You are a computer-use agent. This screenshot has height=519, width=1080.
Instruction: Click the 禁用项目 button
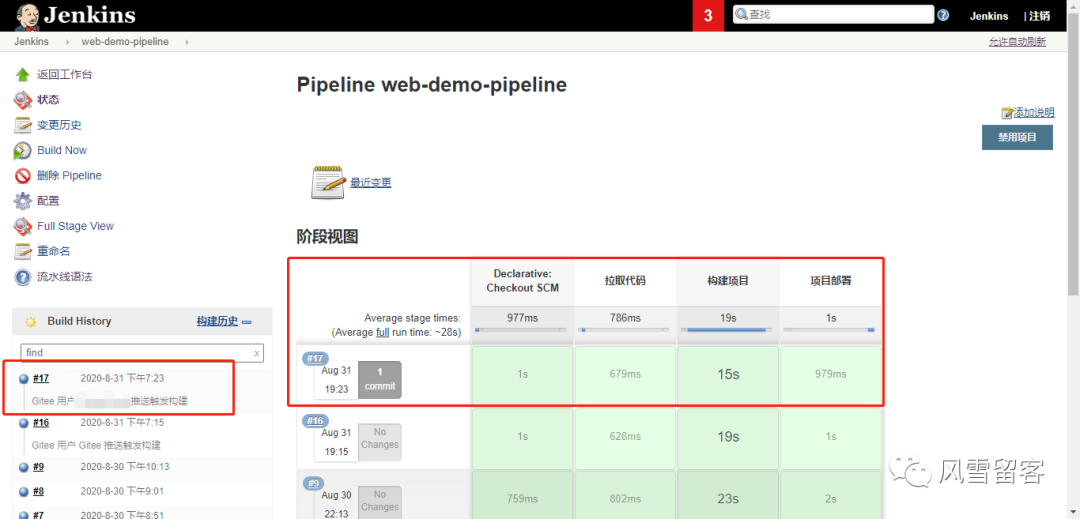pos(1017,137)
